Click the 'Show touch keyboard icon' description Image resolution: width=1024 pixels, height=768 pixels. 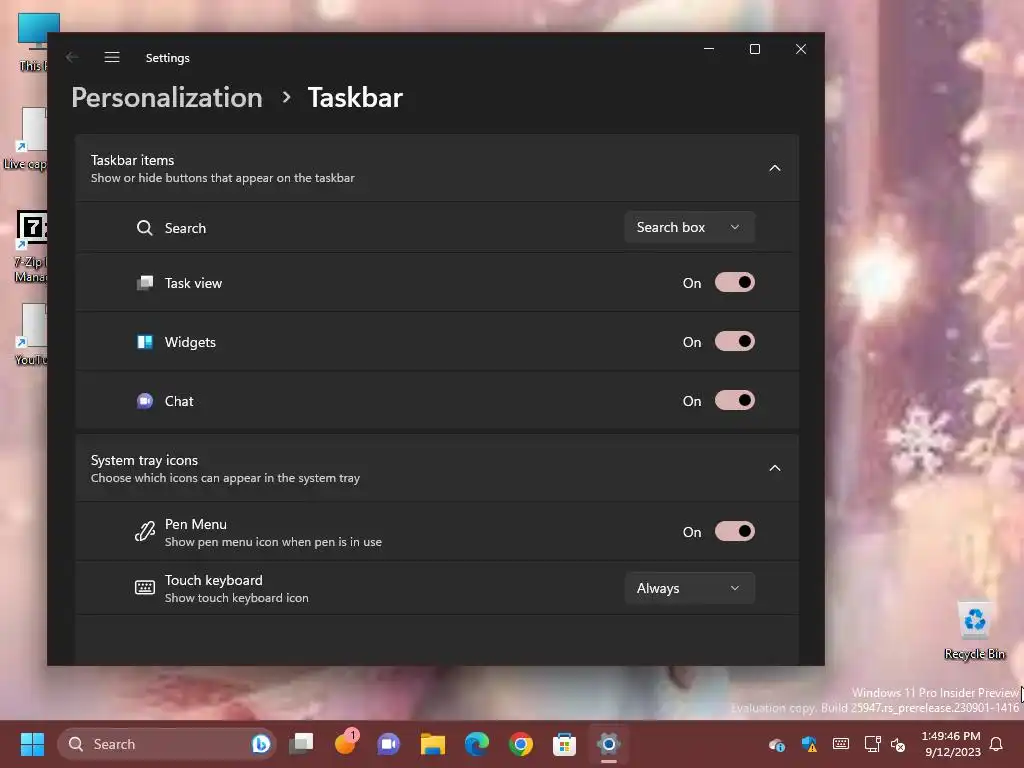coord(236,598)
